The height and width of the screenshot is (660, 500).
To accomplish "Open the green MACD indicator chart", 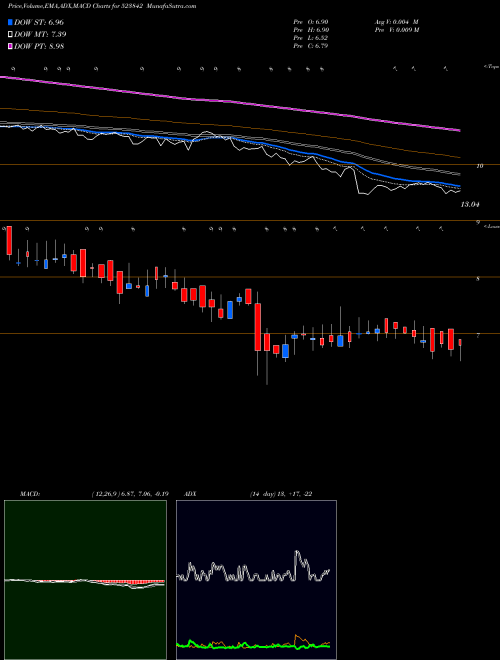I will tap(85, 580).
